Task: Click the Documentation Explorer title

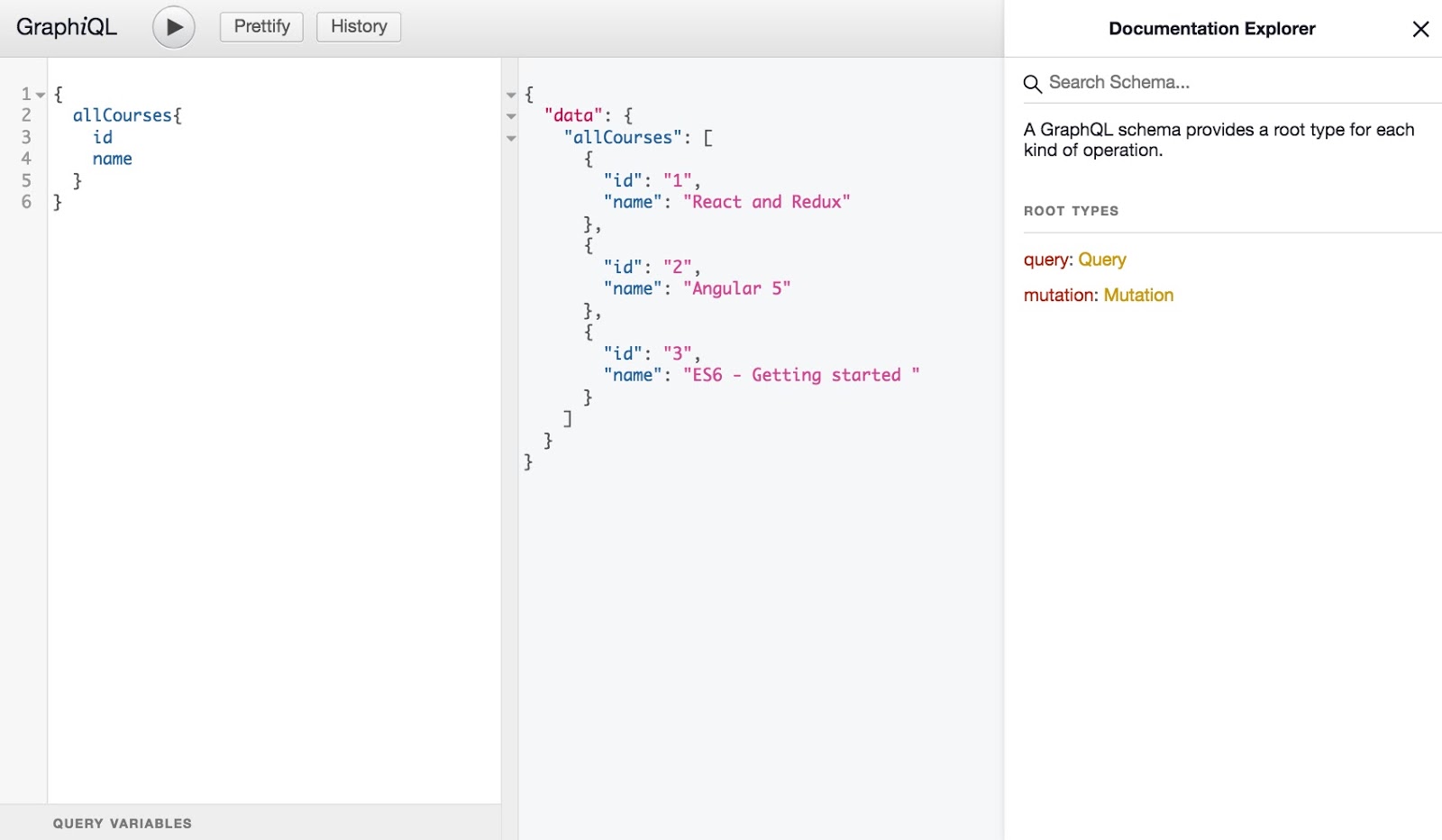Action: click(1211, 28)
